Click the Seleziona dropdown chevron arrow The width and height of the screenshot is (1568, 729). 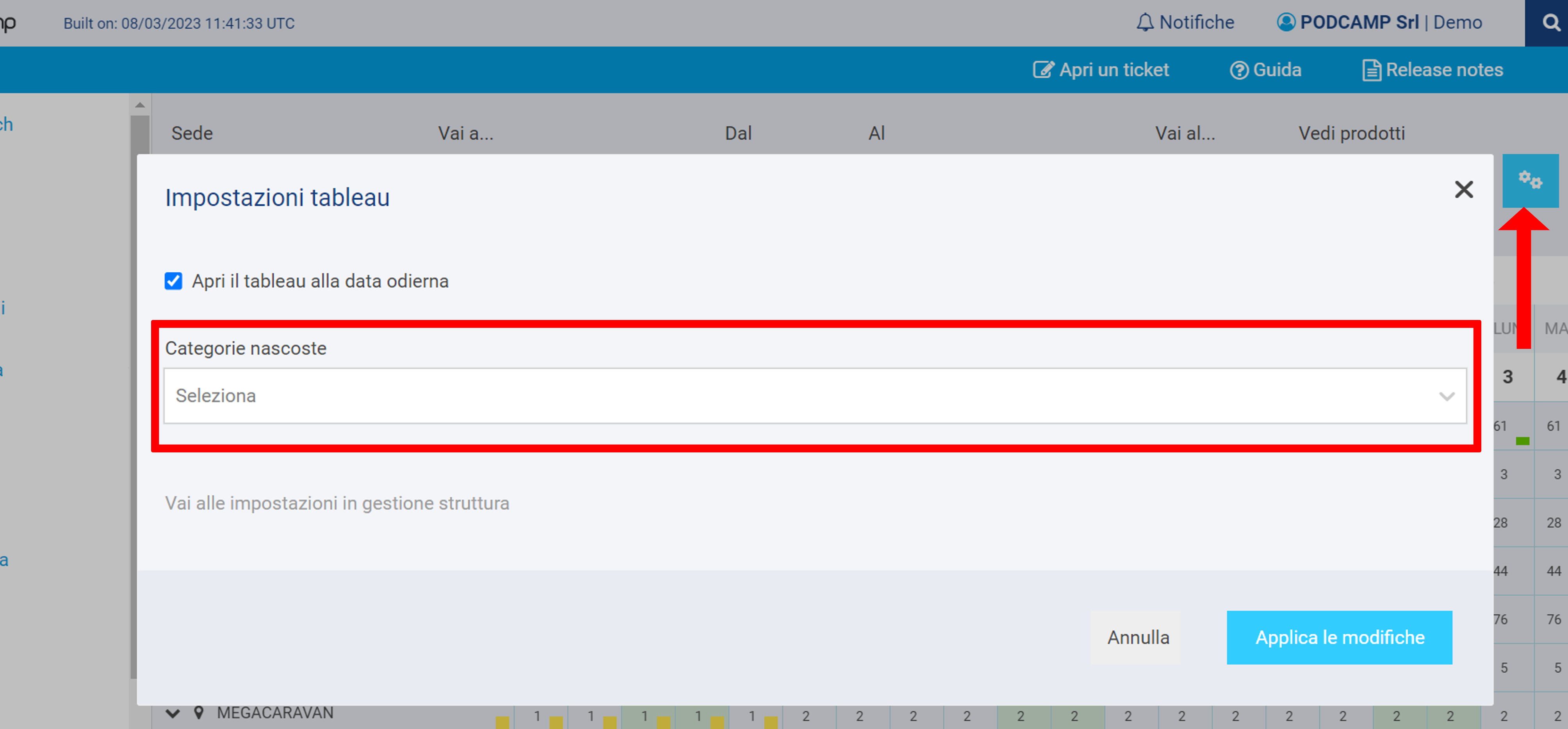point(1446,397)
